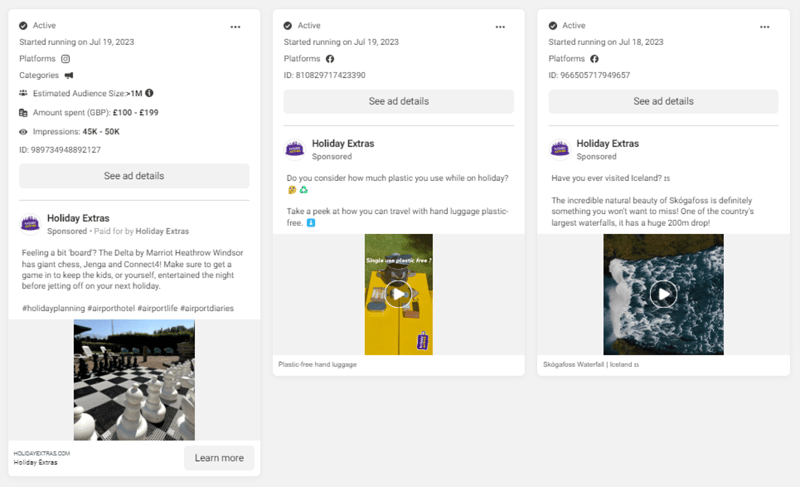Open the three-dot menu on the plastic-free luggage ad card
The height and width of the screenshot is (487, 800).
tap(500, 27)
